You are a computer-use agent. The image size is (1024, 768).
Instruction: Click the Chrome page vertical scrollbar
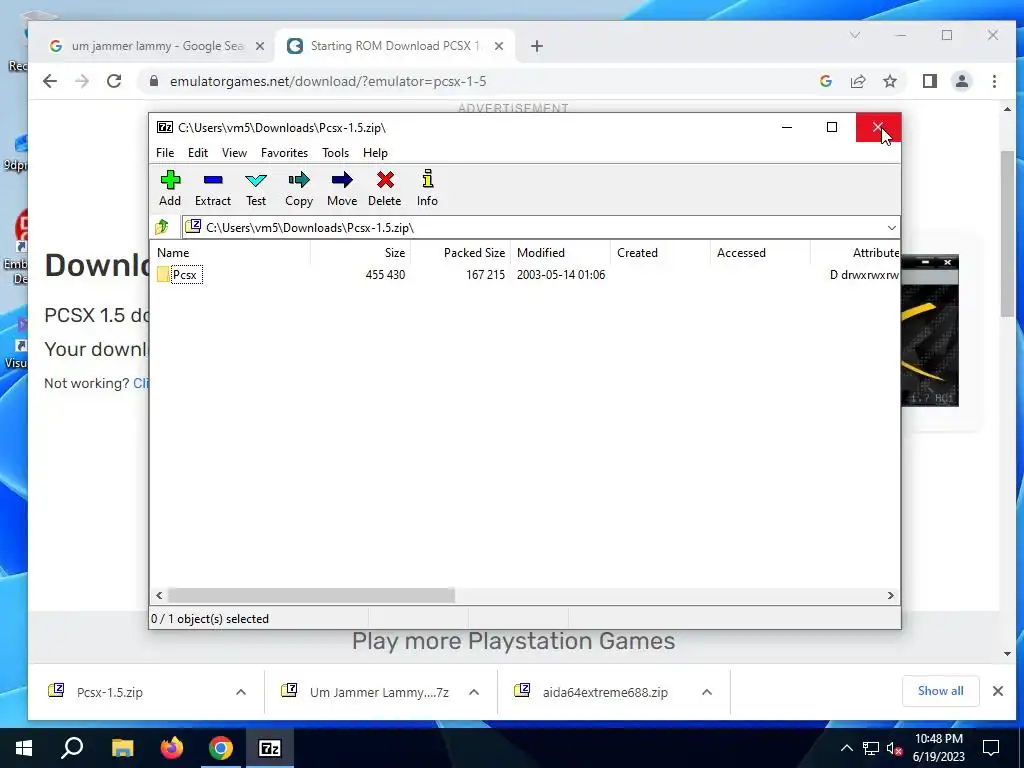click(x=1007, y=234)
